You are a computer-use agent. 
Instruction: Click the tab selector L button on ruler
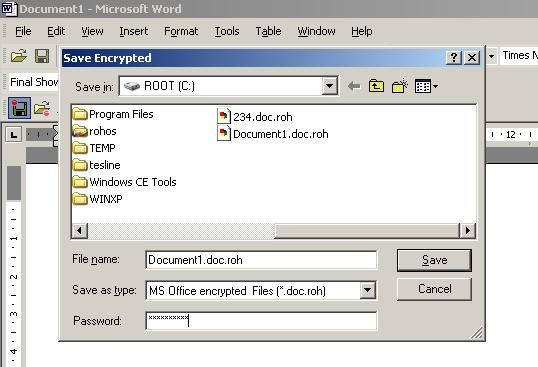tap(14, 134)
